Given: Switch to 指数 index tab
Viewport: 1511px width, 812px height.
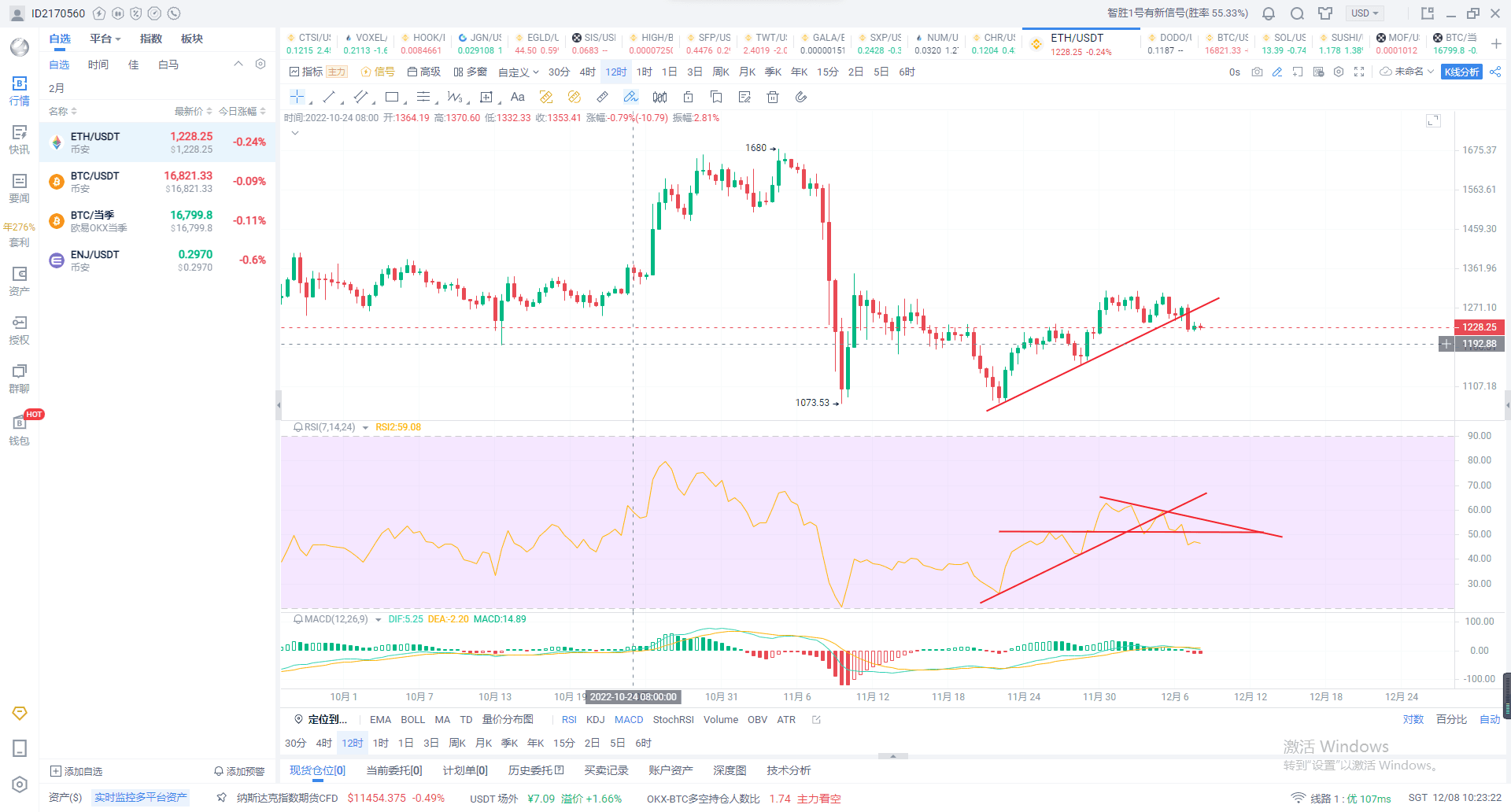Looking at the screenshot, I should click(x=151, y=39).
